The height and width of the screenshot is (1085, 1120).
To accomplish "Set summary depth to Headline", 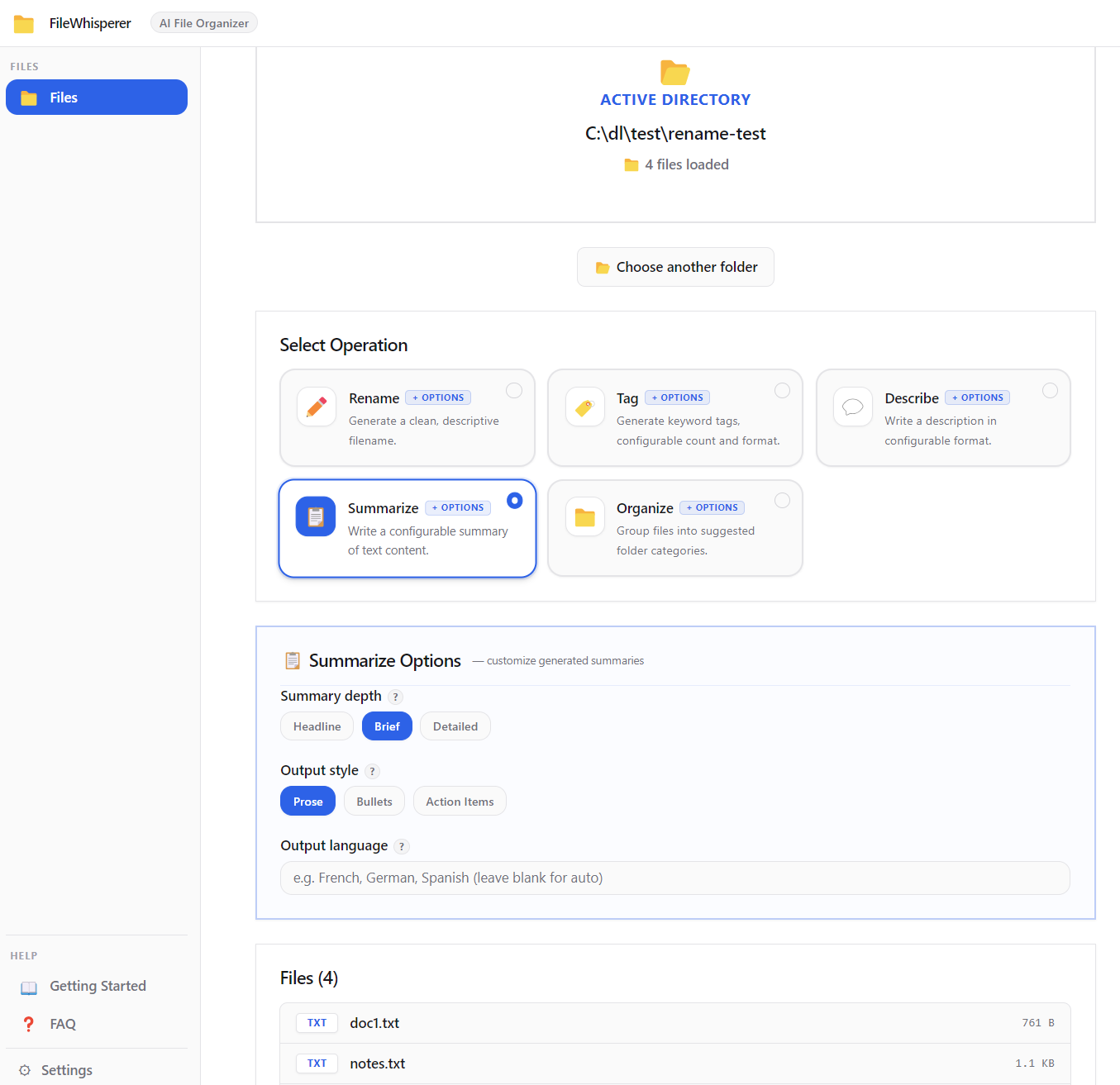I will (317, 726).
